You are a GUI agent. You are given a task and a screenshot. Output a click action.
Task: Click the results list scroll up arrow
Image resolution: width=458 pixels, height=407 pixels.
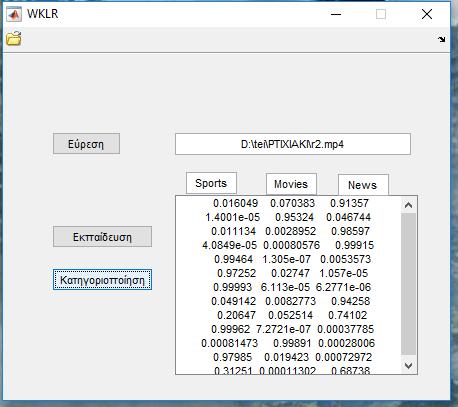click(408, 205)
